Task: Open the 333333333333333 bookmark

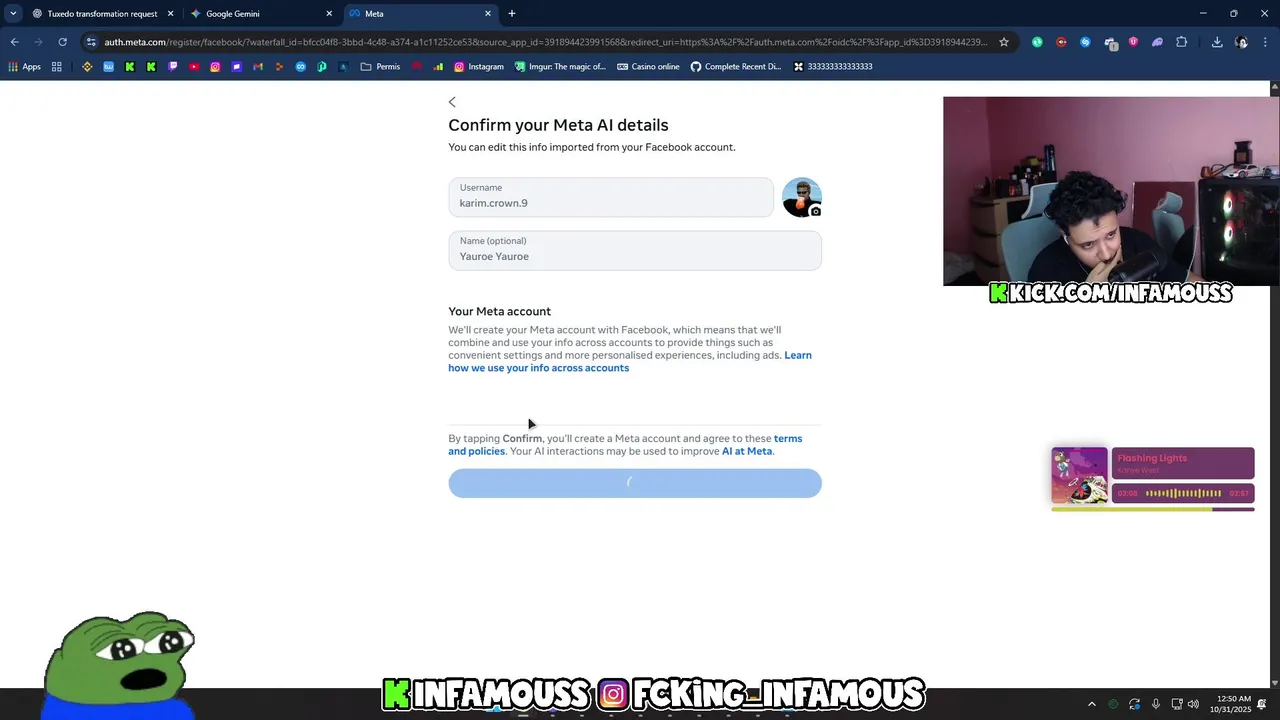Action: 833,67
